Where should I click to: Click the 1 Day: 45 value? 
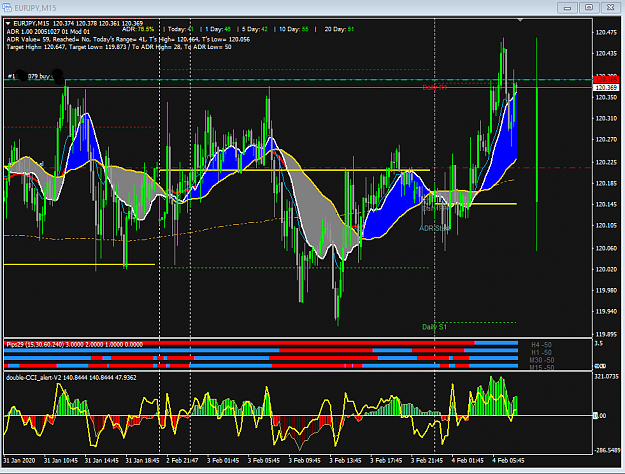pyautogui.click(x=218, y=29)
